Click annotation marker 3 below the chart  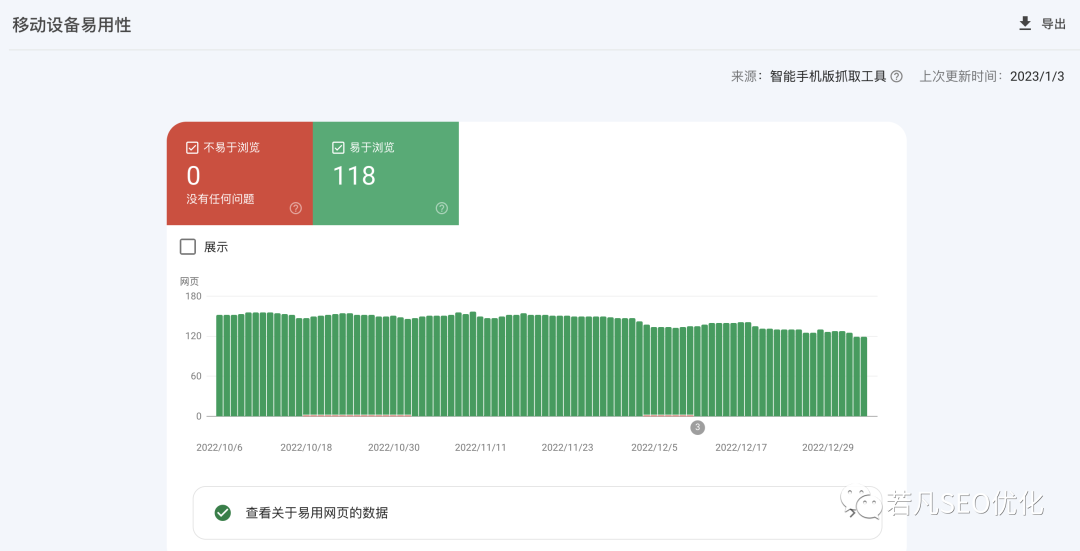[x=697, y=427]
